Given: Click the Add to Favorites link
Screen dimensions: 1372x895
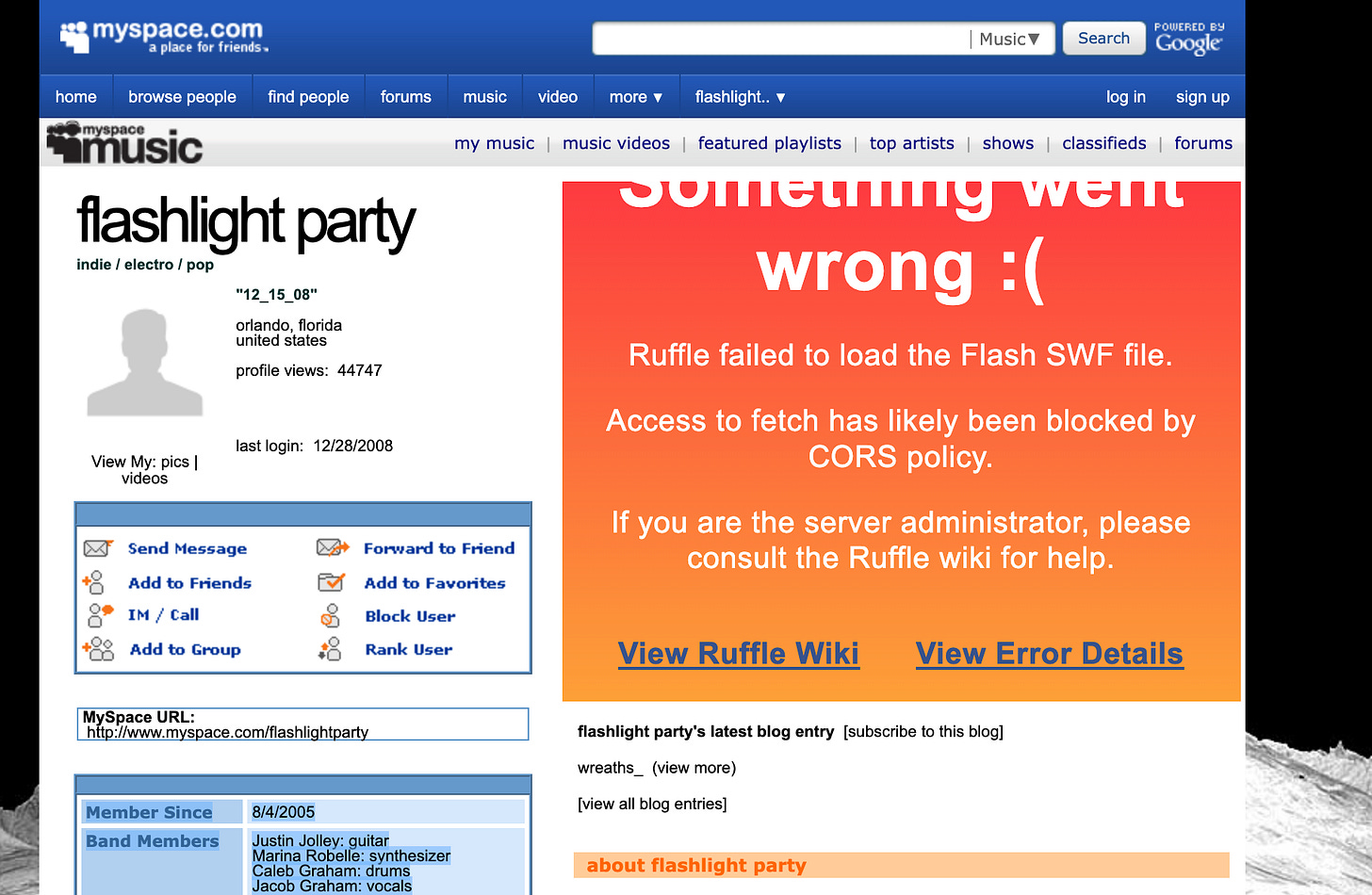Looking at the screenshot, I should click(x=434, y=583).
